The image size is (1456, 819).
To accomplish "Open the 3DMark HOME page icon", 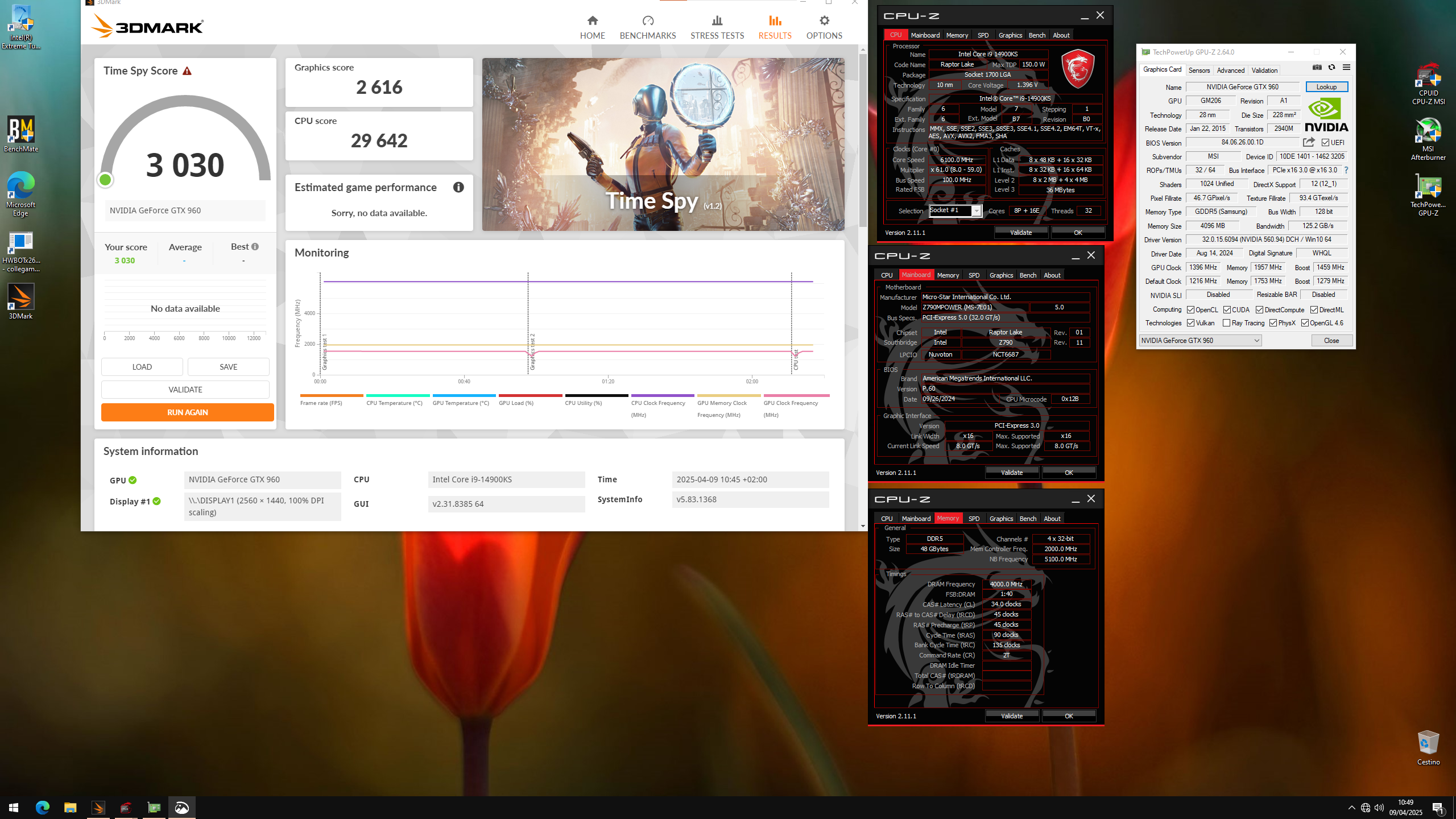I will (x=592, y=21).
